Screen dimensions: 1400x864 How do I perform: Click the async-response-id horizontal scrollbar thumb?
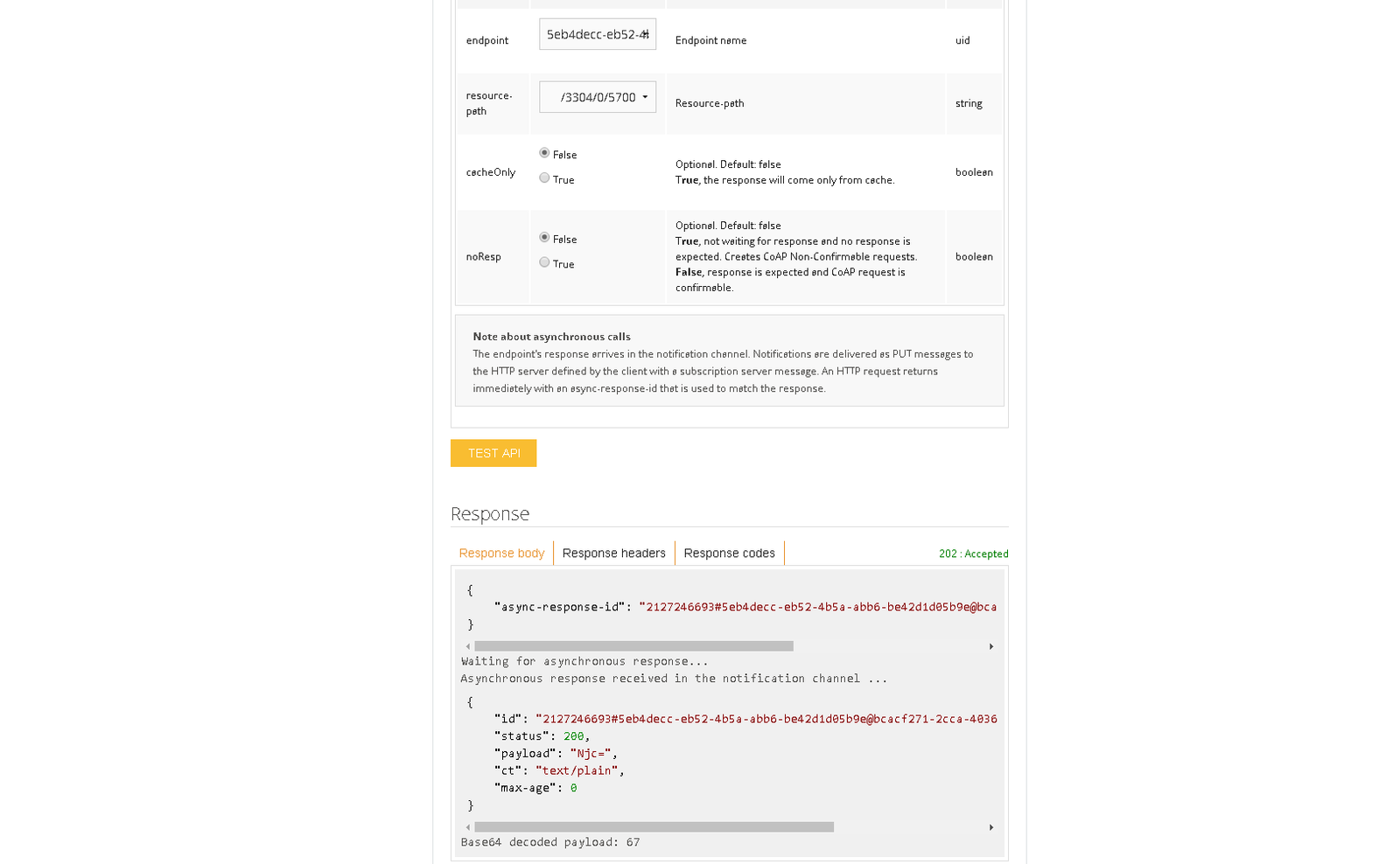tap(633, 646)
